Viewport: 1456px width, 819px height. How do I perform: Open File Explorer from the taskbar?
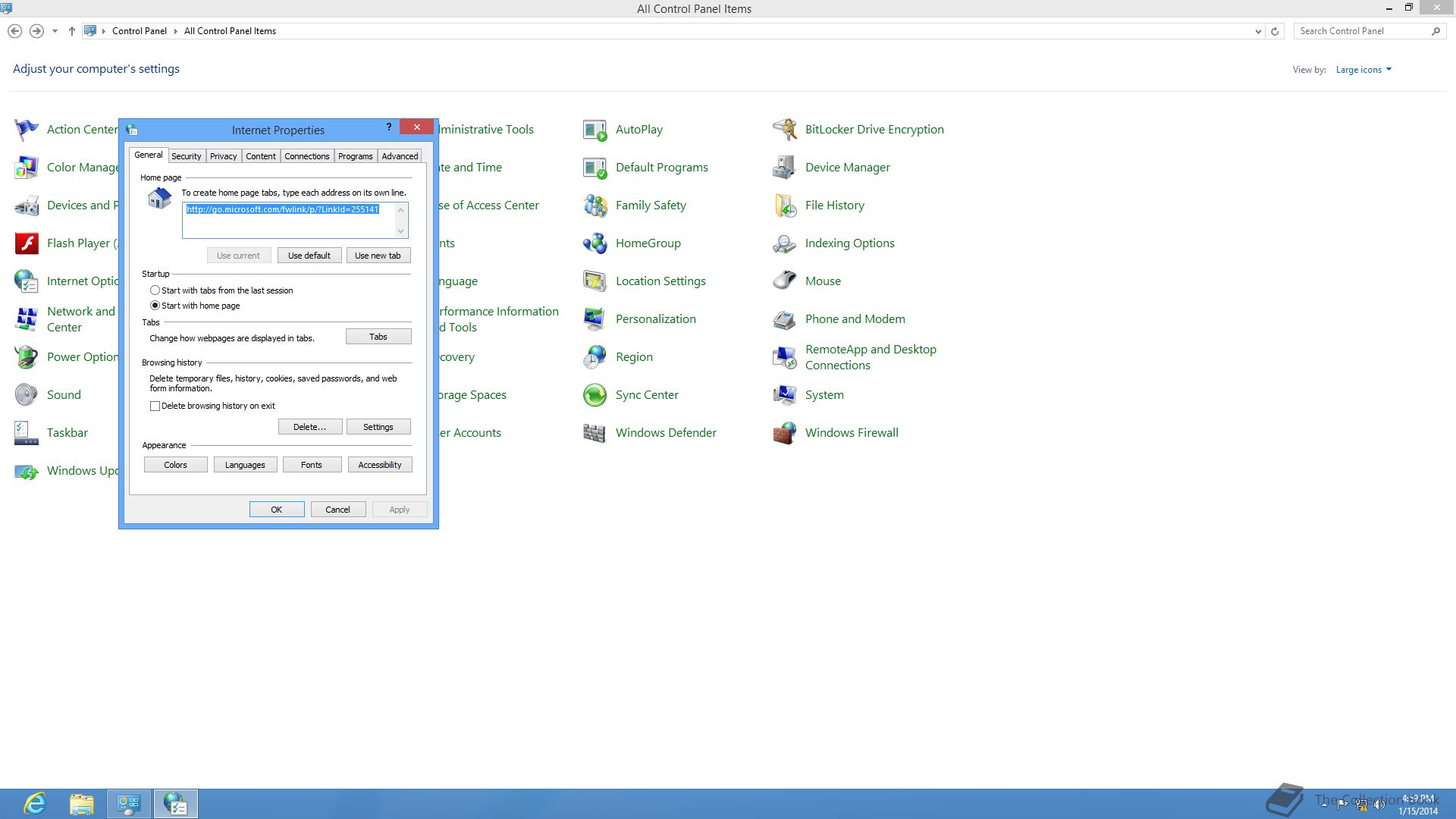point(81,804)
